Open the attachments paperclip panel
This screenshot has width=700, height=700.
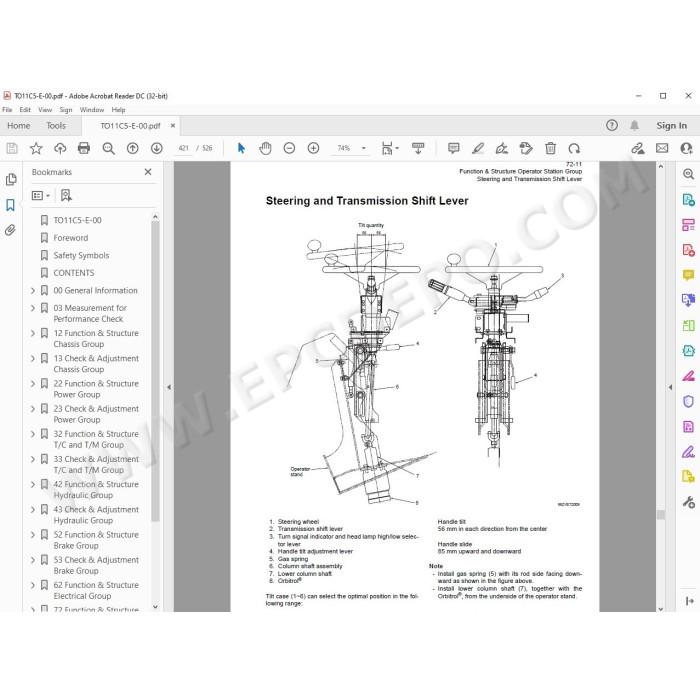[10, 230]
